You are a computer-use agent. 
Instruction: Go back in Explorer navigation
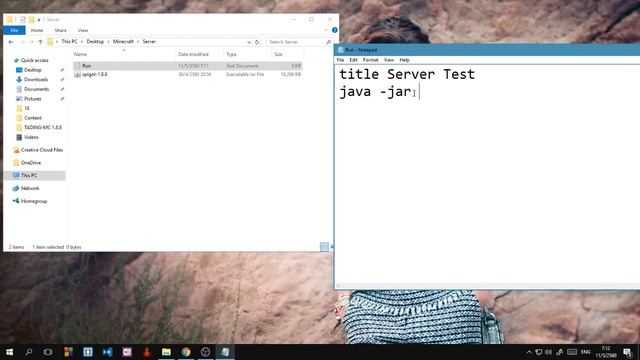pyautogui.click(x=11, y=42)
